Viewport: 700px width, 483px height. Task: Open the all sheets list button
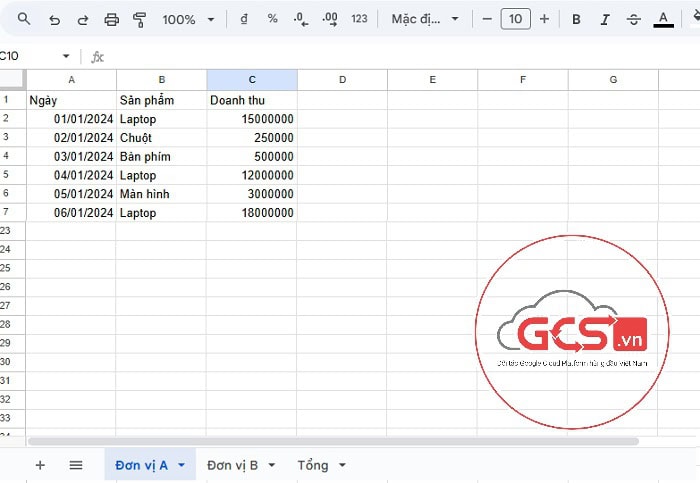75,465
